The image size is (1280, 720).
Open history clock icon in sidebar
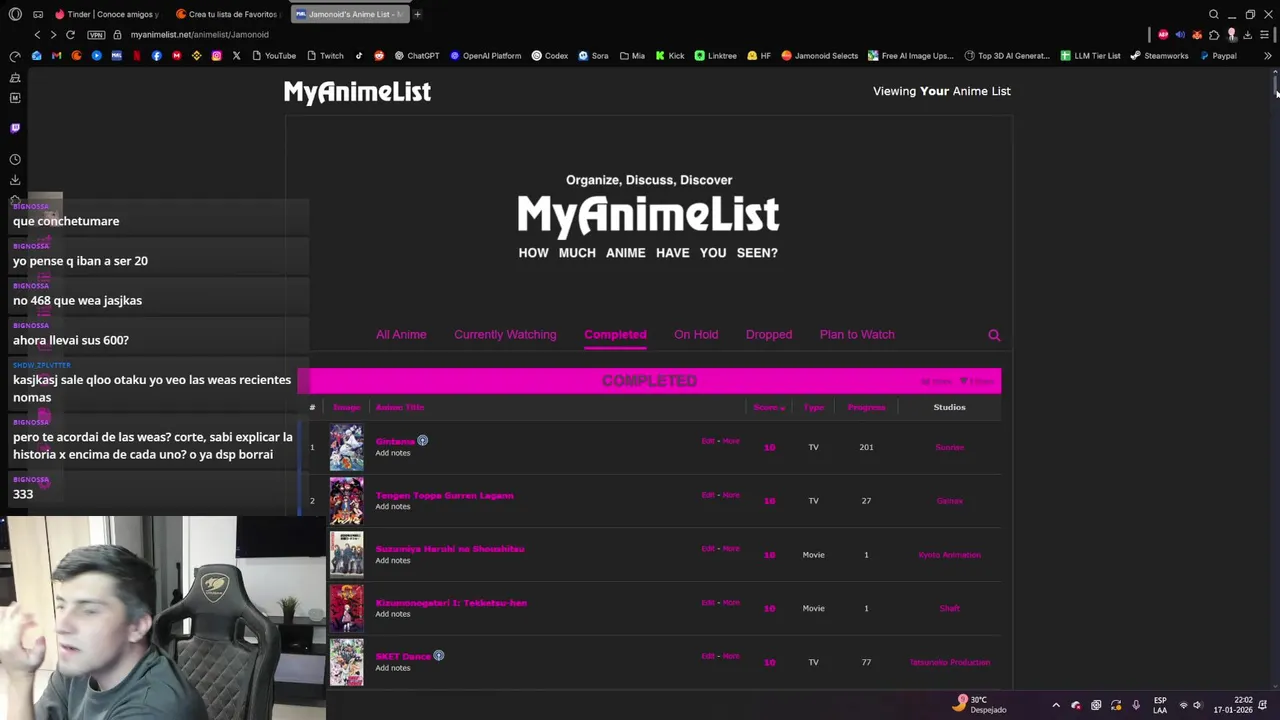coord(15,159)
